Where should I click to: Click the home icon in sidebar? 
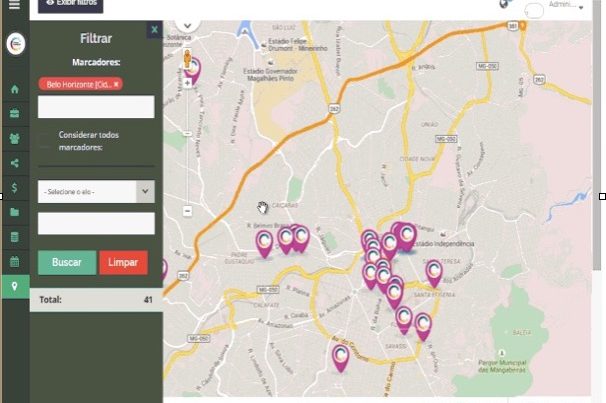click(14, 89)
